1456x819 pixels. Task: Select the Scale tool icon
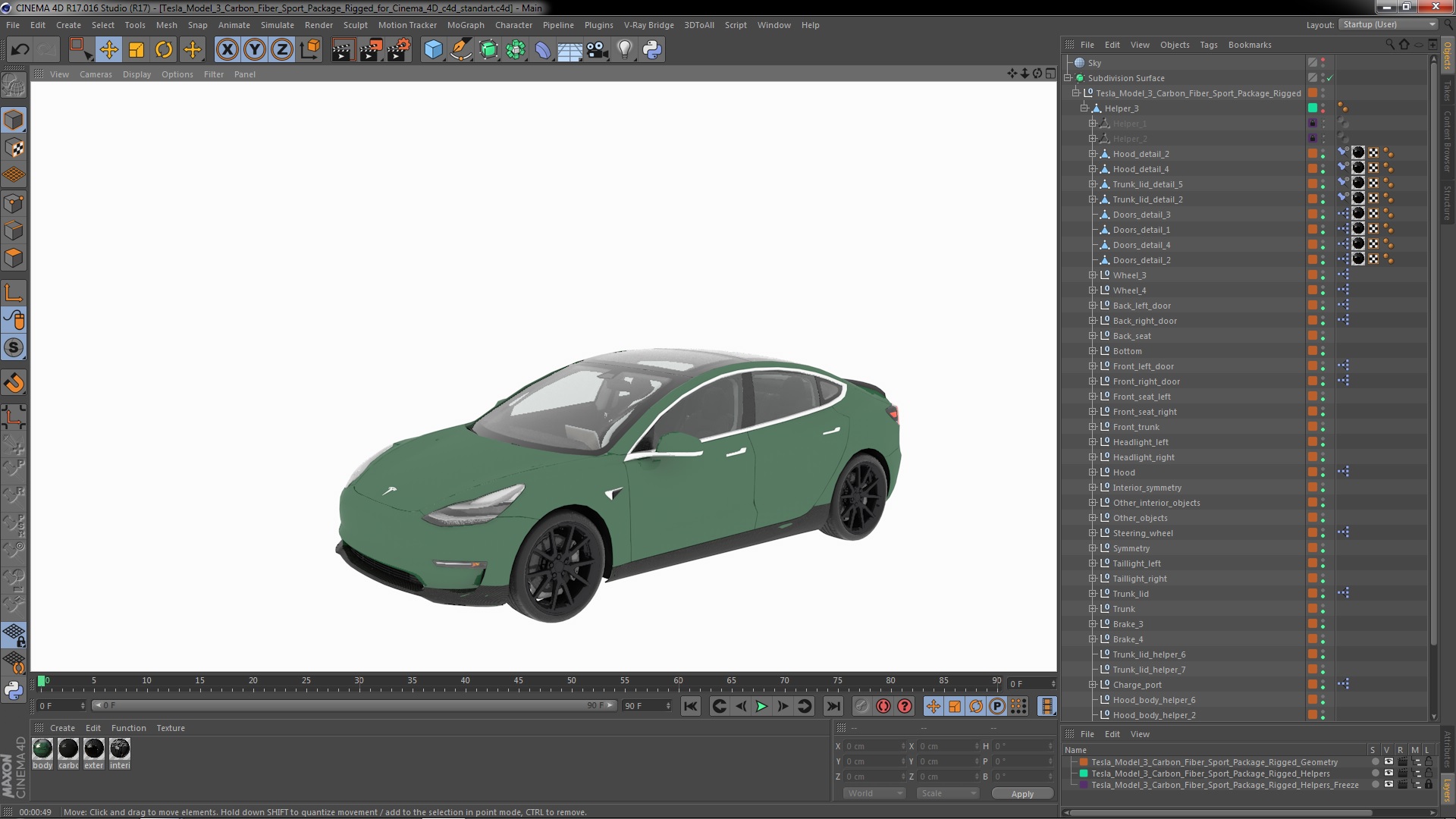[x=136, y=50]
